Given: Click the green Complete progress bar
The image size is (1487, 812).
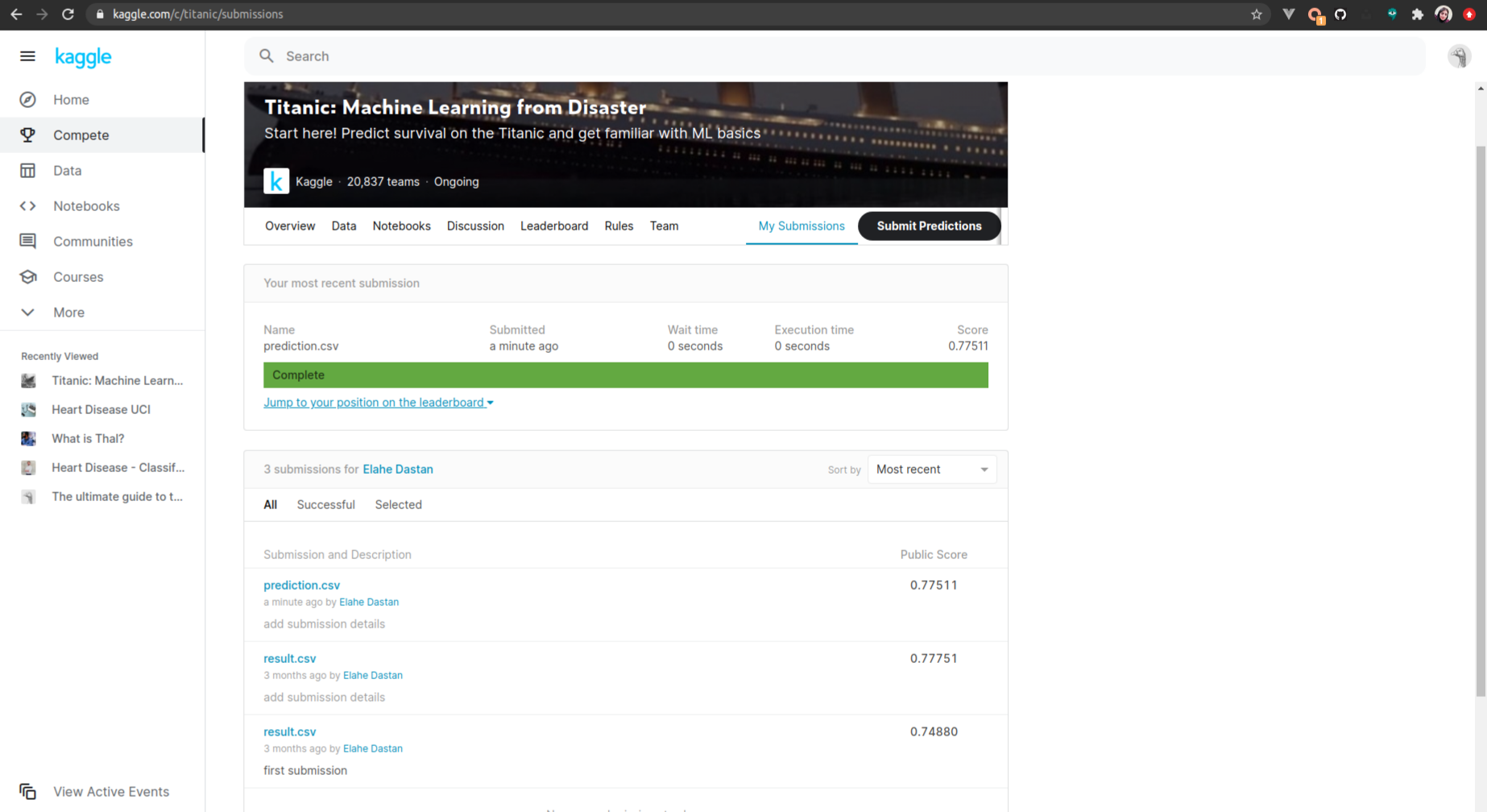Looking at the screenshot, I should click(626, 375).
